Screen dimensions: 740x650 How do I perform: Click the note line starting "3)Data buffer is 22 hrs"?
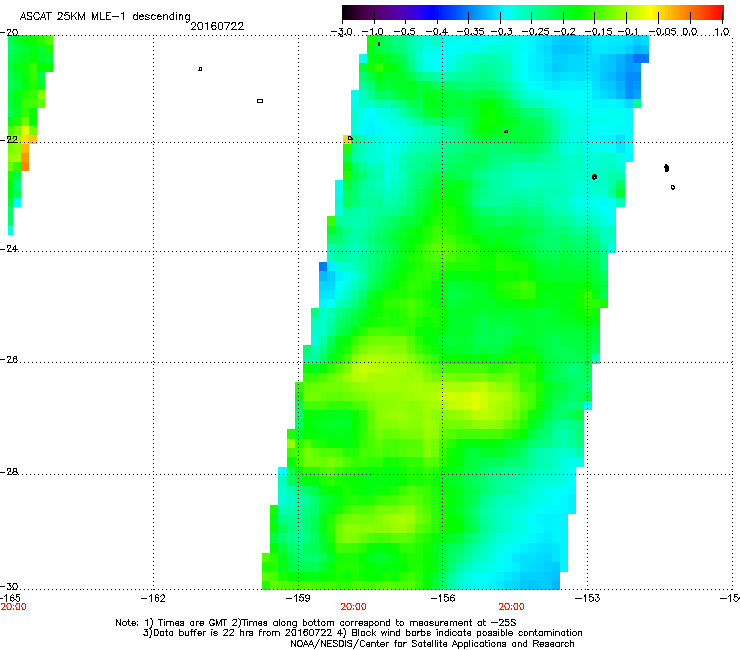coord(362,633)
